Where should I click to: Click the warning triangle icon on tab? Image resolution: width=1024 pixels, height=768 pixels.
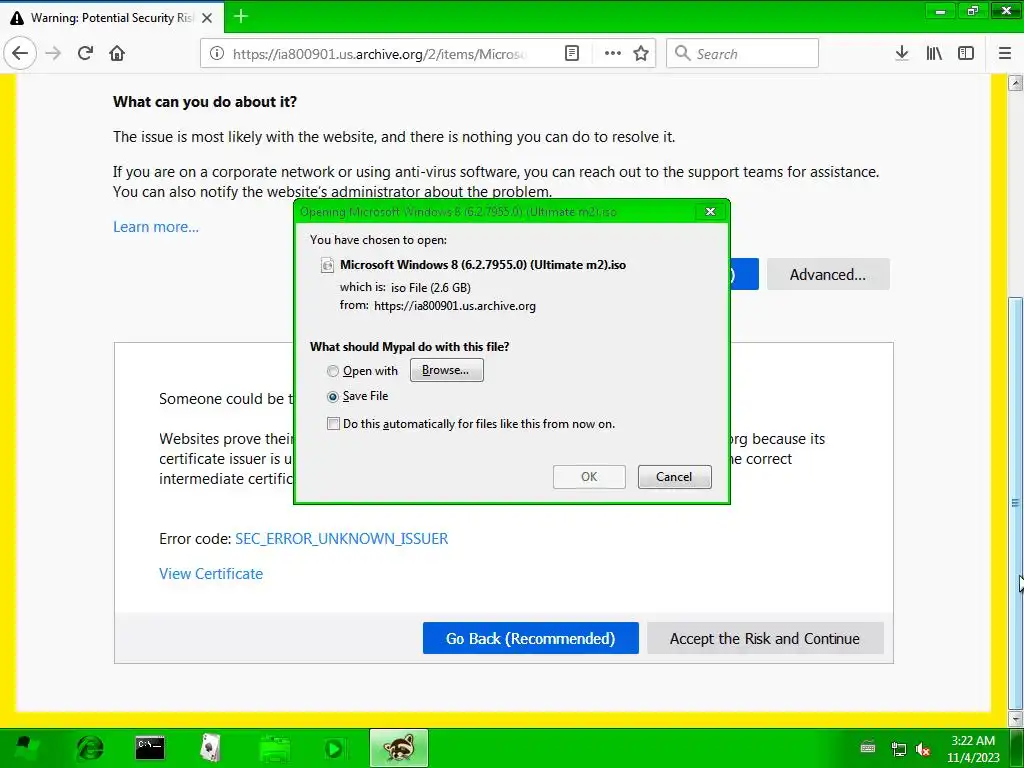point(18,18)
